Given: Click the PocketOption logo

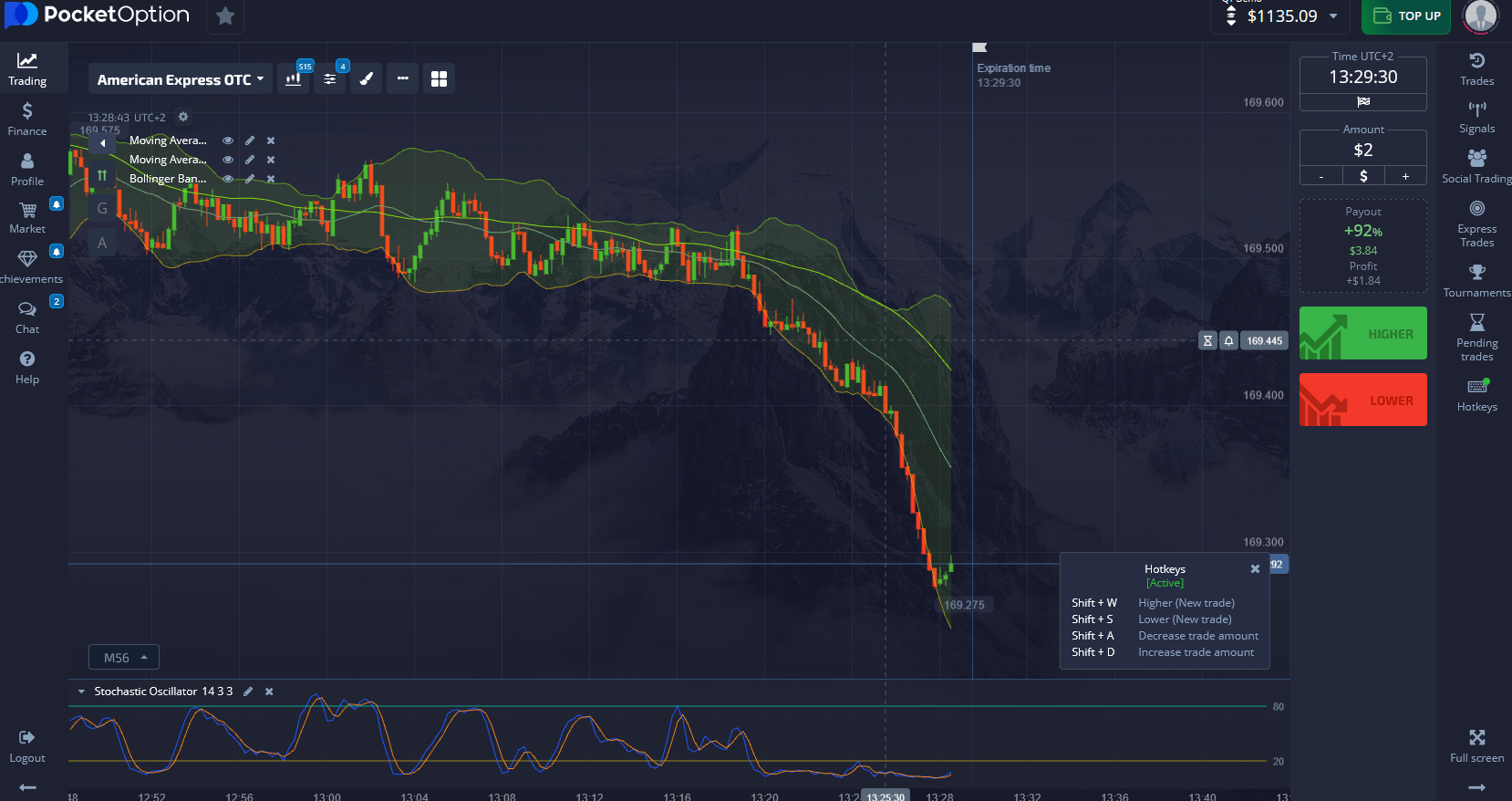Looking at the screenshot, I should (97, 15).
